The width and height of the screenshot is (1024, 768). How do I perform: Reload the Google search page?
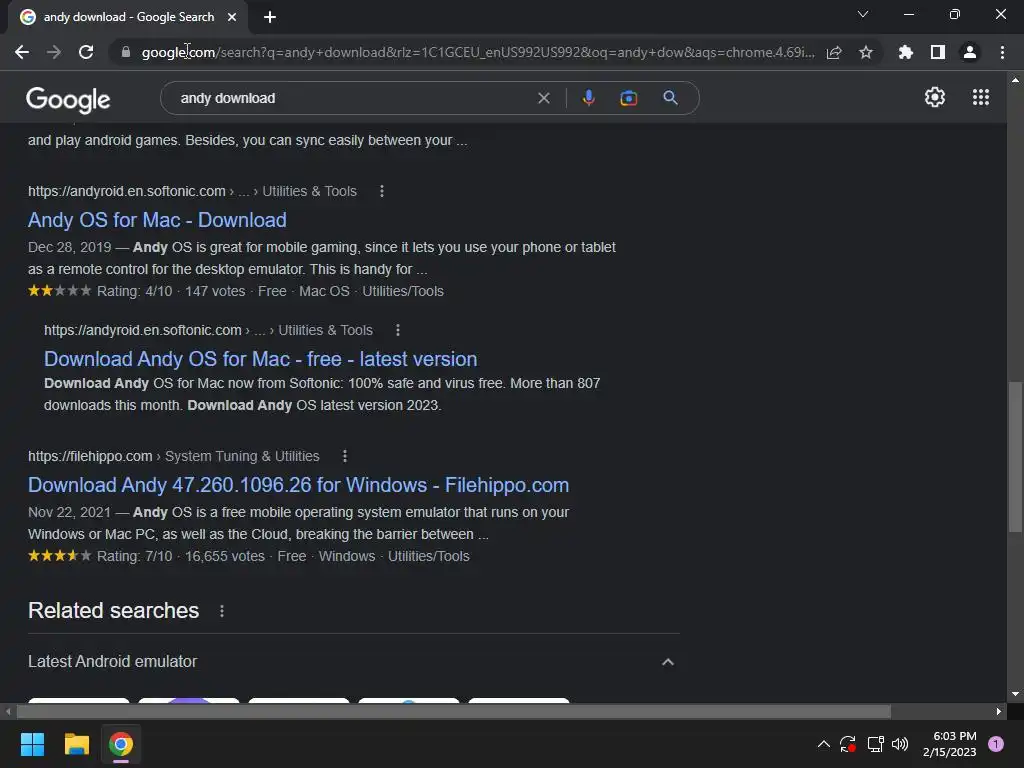(x=86, y=52)
